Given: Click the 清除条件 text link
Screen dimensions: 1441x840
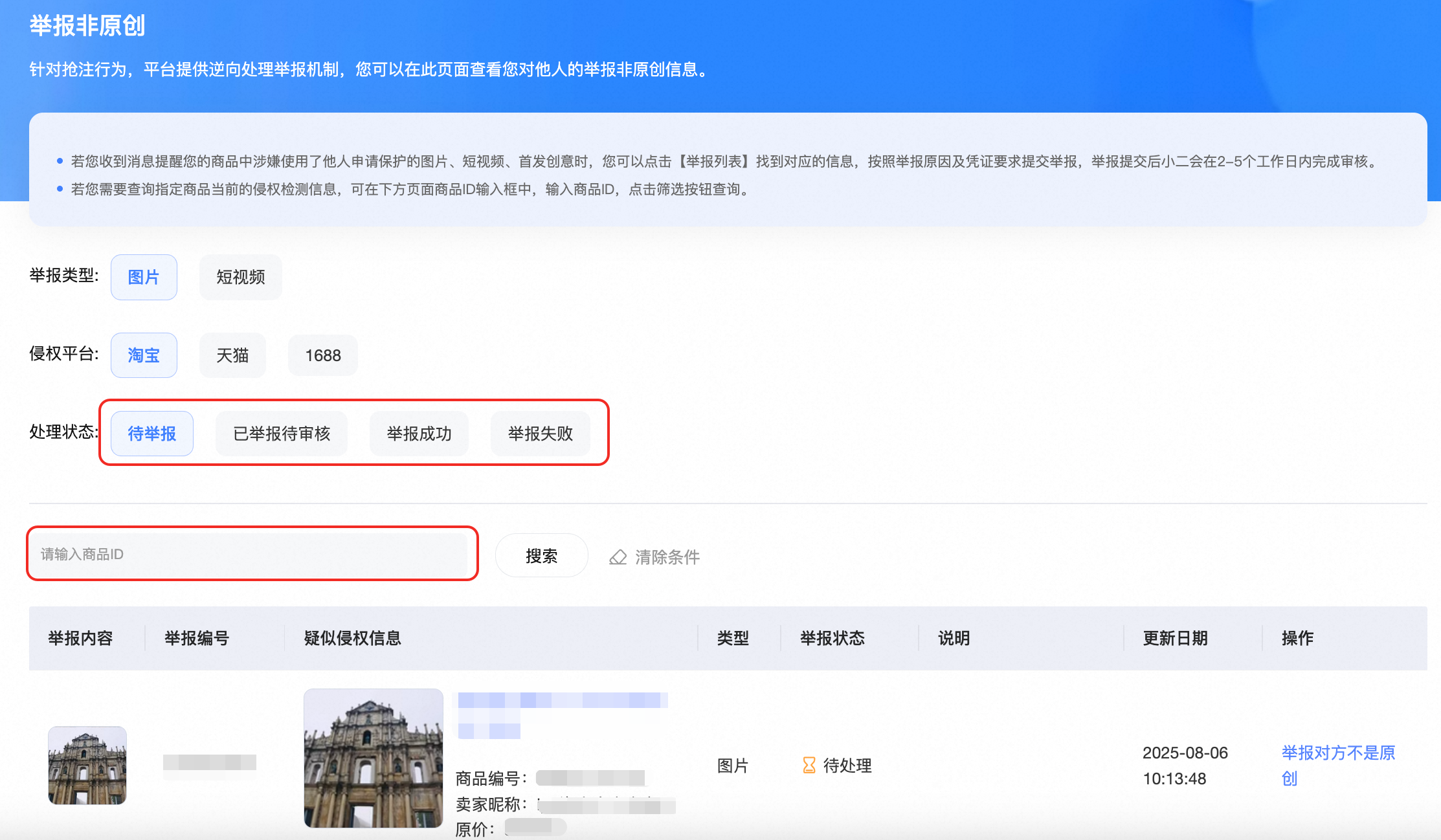Looking at the screenshot, I should (x=667, y=557).
